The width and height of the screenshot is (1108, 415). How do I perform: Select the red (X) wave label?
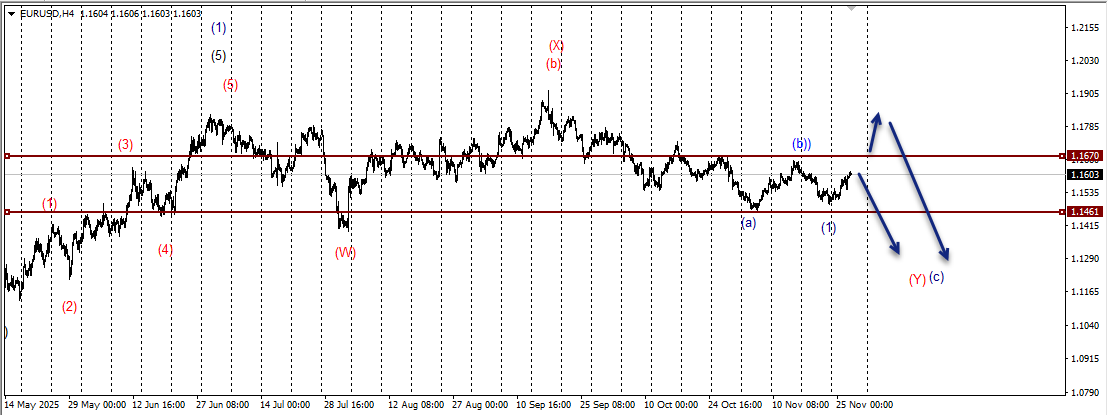556,46
